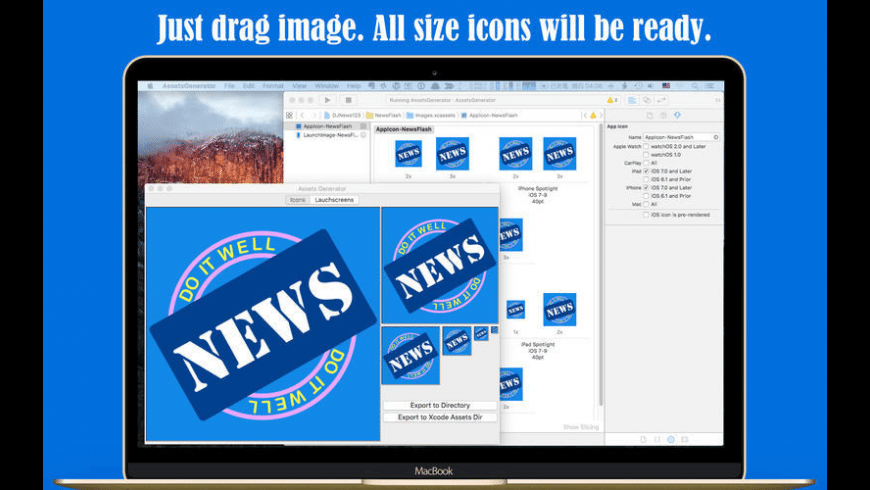This screenshot has height=490, width=870.
Task: Click the first 3x NEWS icon slot
Action: (x=452, y=154)
